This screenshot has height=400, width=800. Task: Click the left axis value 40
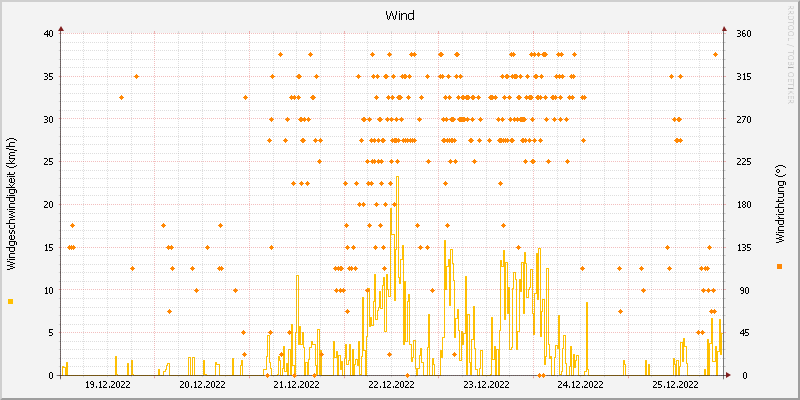(48, 34)
